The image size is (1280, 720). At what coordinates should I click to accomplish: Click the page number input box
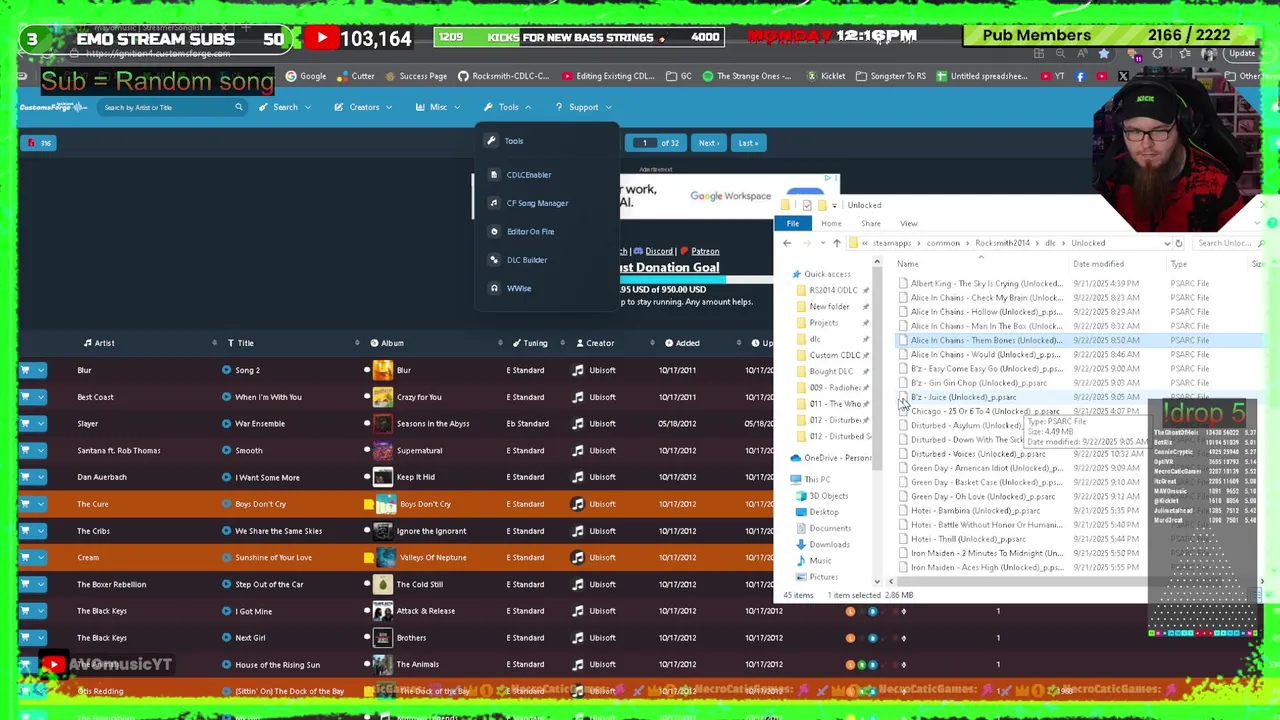(x=644, y=143)
